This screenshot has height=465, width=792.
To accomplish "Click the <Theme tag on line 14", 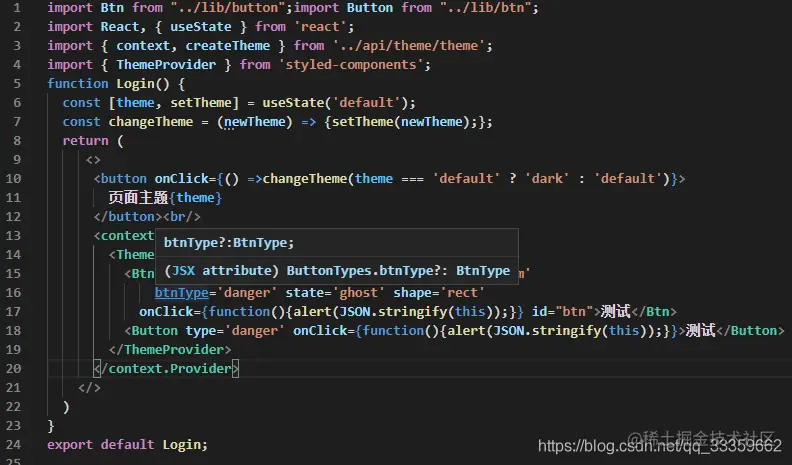I will (x=131, y=254).
